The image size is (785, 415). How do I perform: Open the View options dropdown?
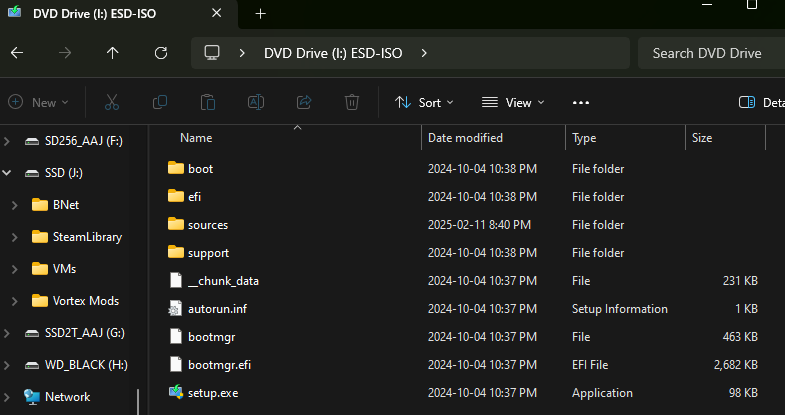[x=513, y=102]
